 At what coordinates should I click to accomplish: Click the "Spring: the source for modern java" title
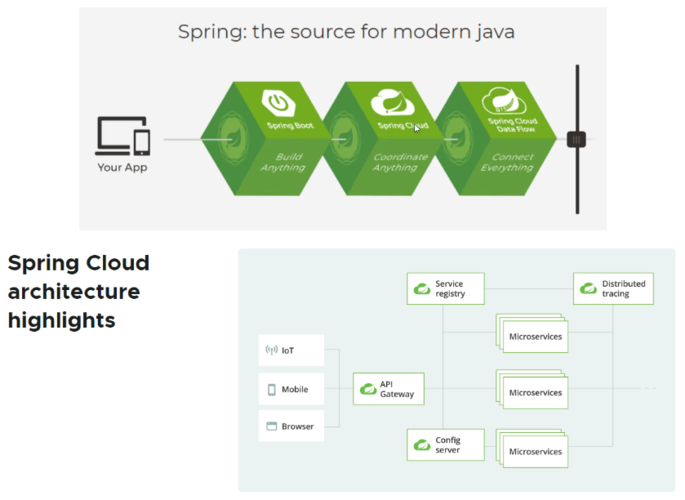[346, 30]
